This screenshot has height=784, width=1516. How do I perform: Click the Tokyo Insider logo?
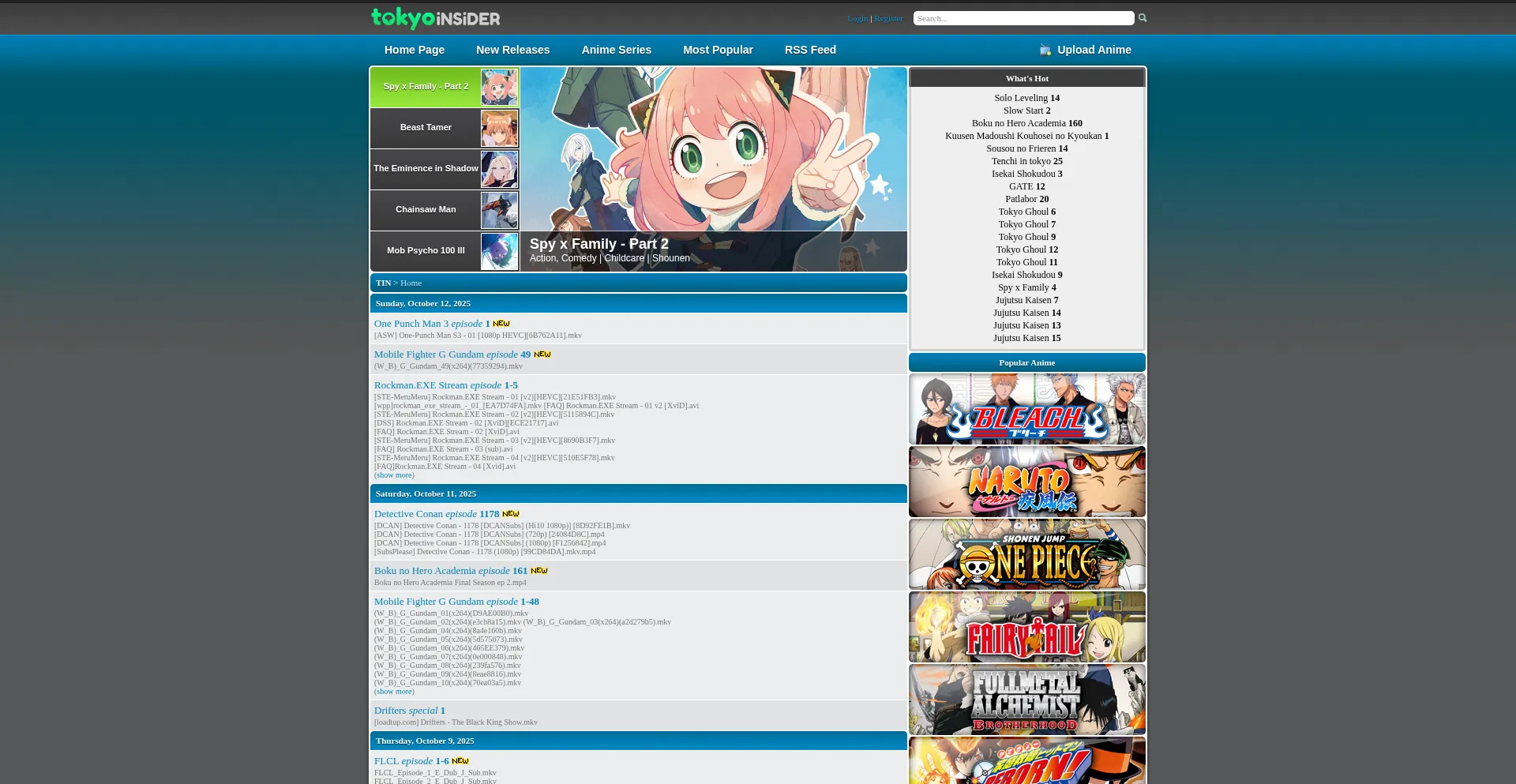435,17
